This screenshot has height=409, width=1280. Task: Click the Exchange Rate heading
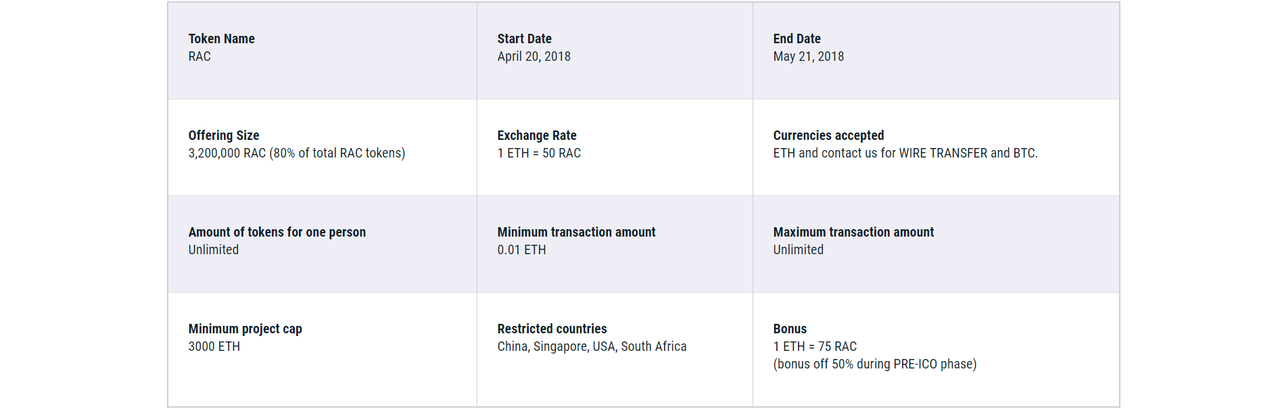[537, 136]
